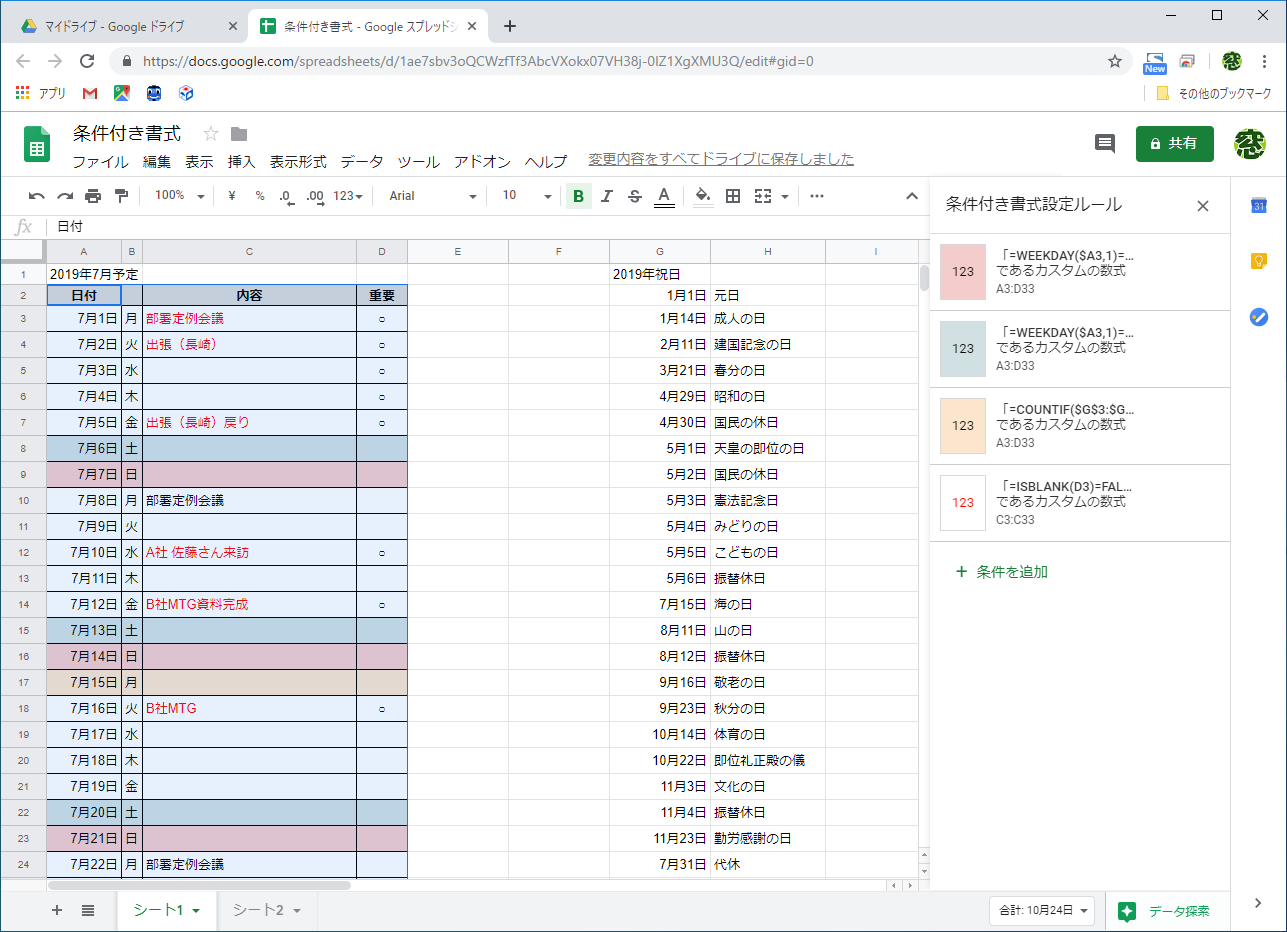1287x932 pixels.
Task: Click the 共有 share button
Action: (x=1175, y=144)
